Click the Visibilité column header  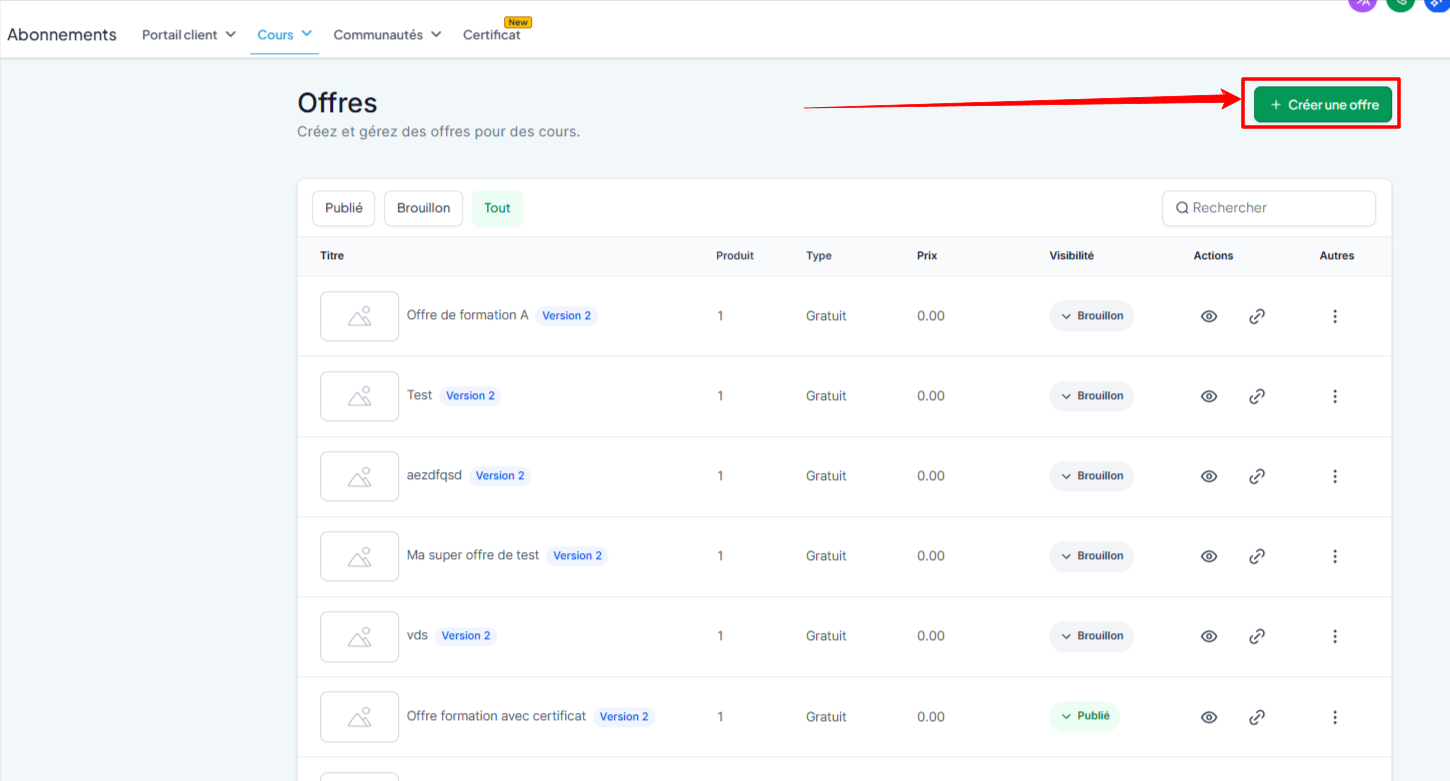[x=1071, y=256]
